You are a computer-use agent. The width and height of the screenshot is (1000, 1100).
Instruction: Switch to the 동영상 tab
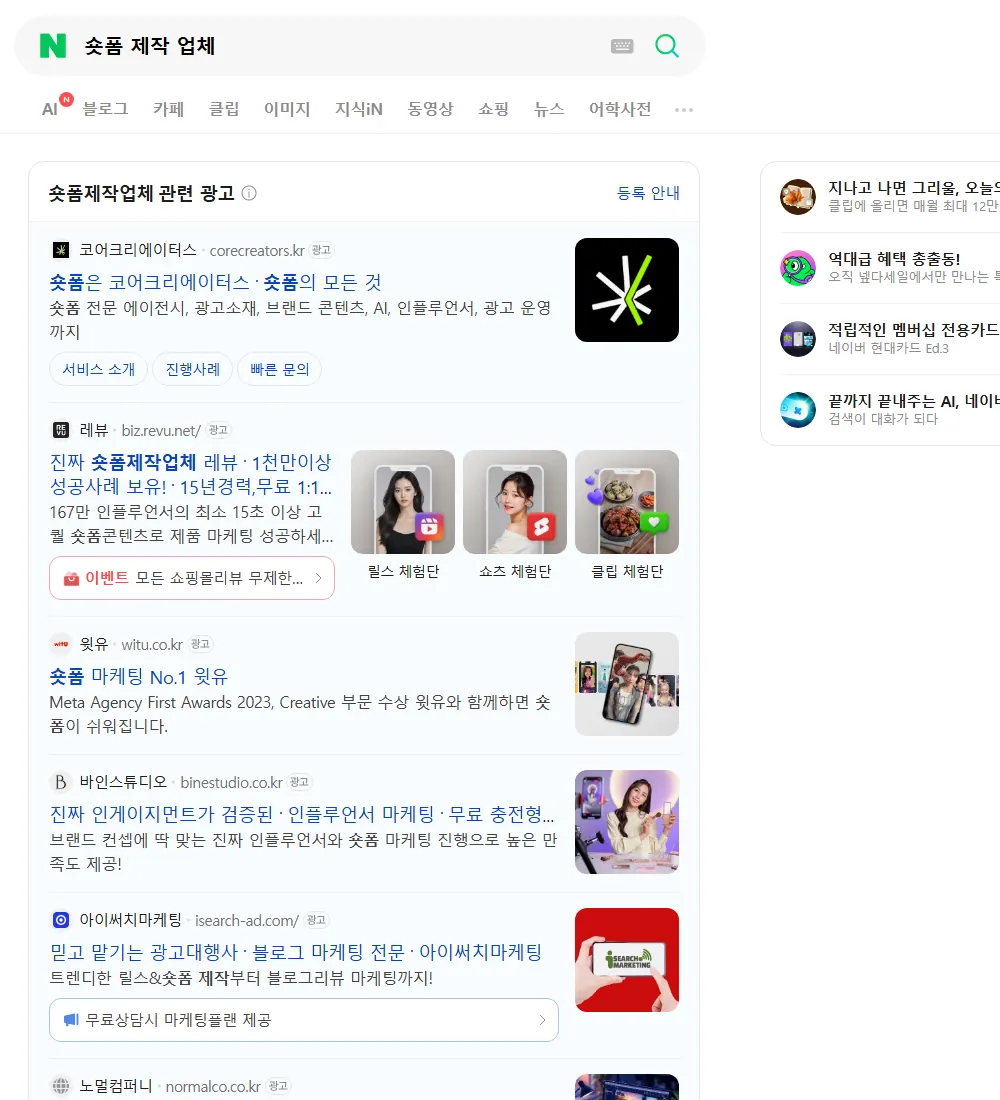(430, 109)
